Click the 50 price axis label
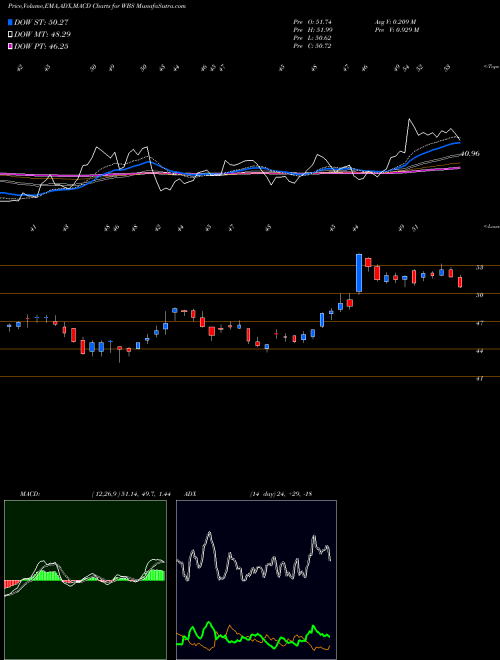500x660 pixels. [x=479, y=295]
